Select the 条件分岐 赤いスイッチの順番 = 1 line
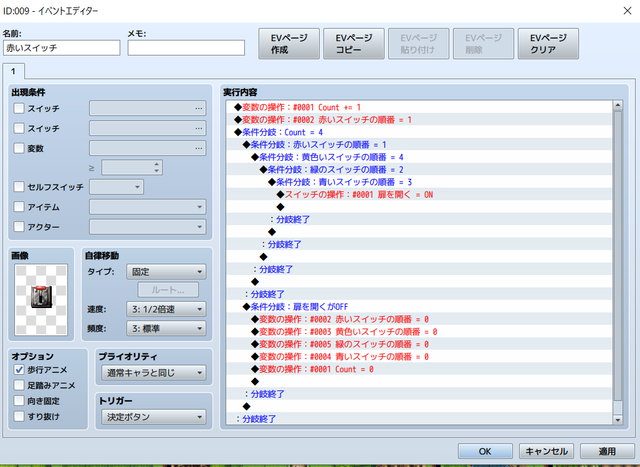Image resolution: width=640 pixels, height=467 pixels. tap(419, 145)
